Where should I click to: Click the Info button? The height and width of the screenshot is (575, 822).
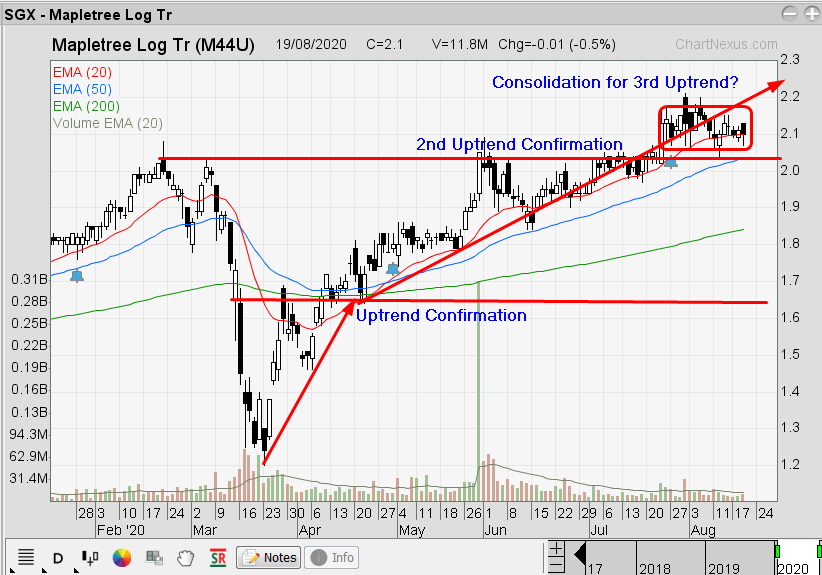[x=332, y=557]
